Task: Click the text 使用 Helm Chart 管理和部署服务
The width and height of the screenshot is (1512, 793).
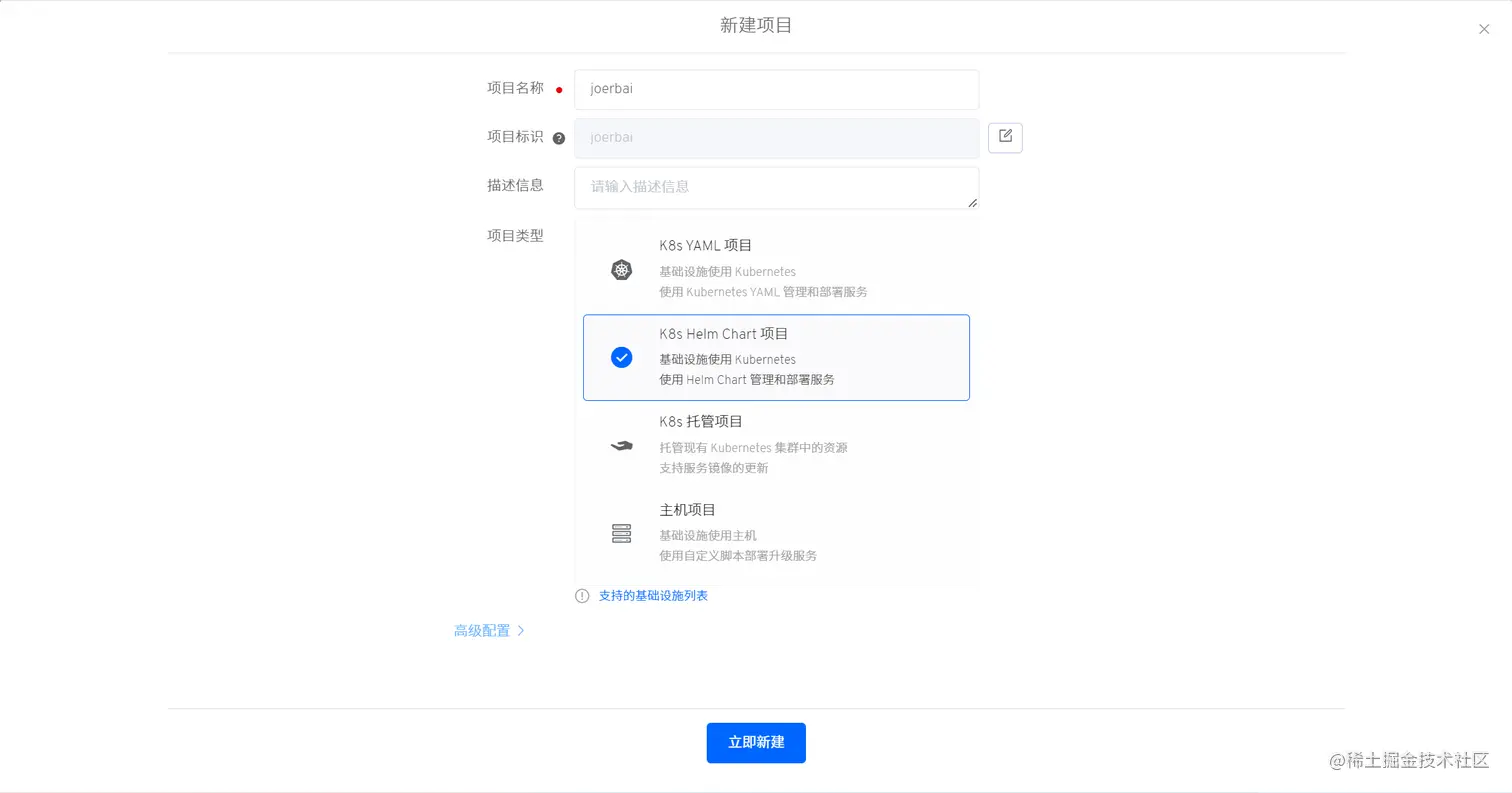Action: (747, 380)
